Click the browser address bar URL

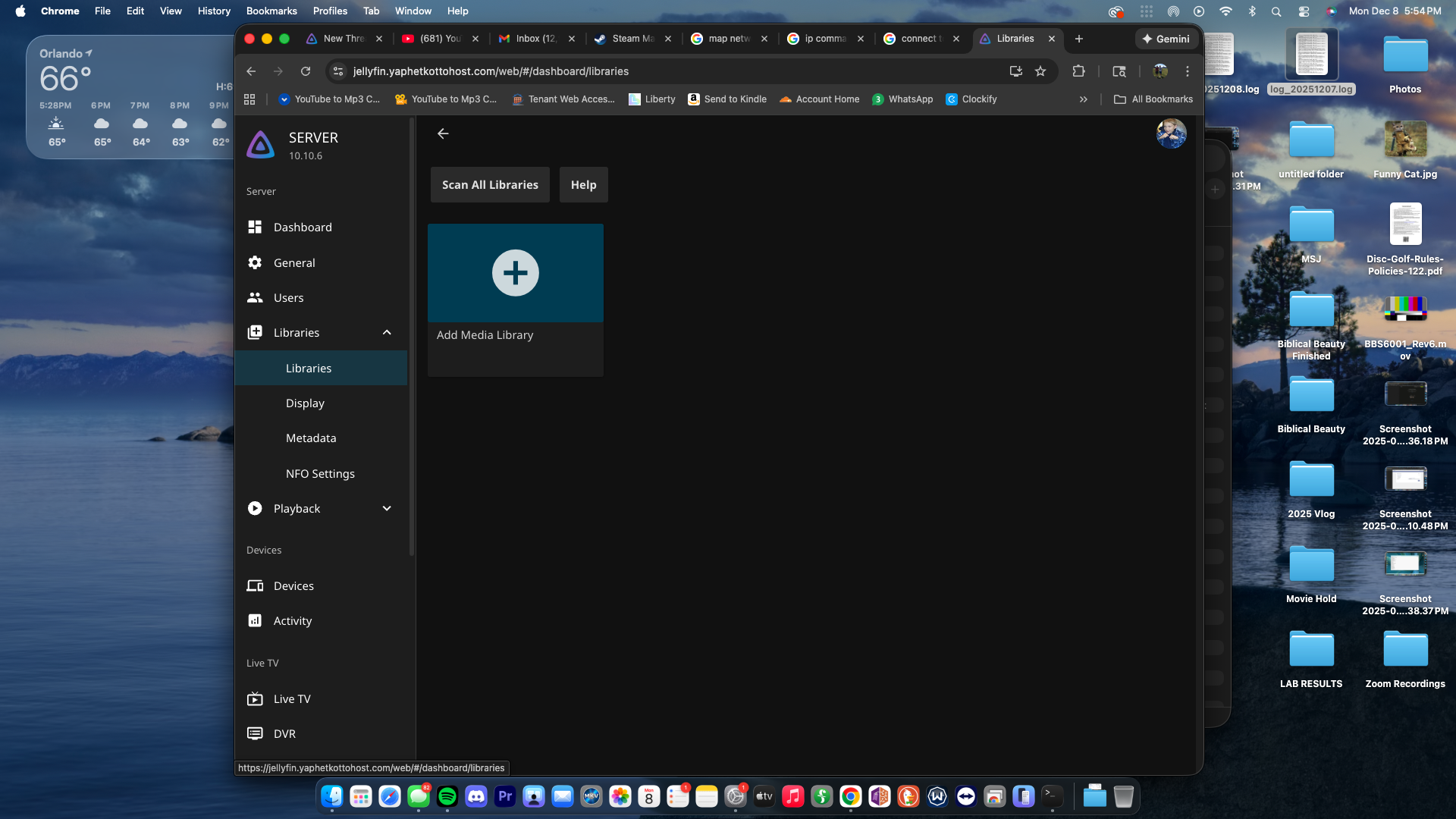(x=491, y=71)
